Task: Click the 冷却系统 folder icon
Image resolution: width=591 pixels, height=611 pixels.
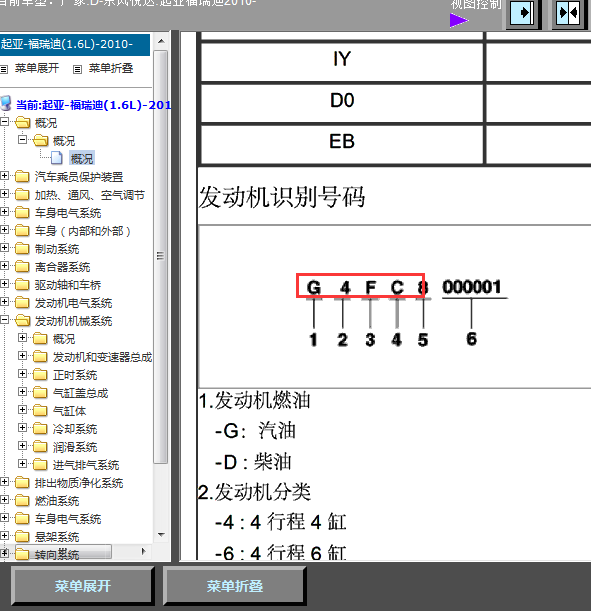Action: [x=40, y=428]
